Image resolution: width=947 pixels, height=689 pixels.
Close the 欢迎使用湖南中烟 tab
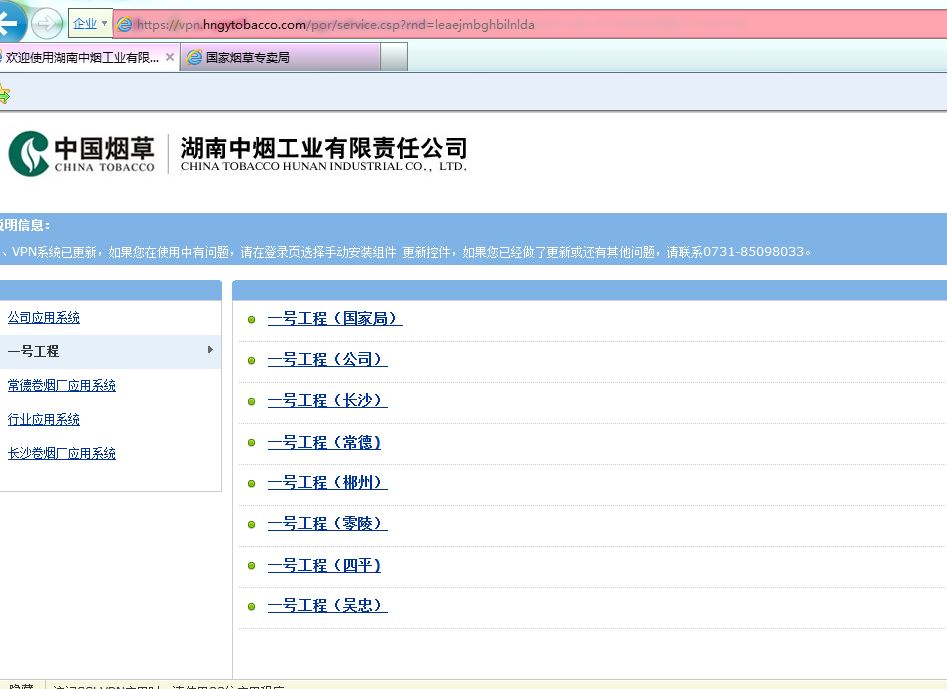point(170,57)
